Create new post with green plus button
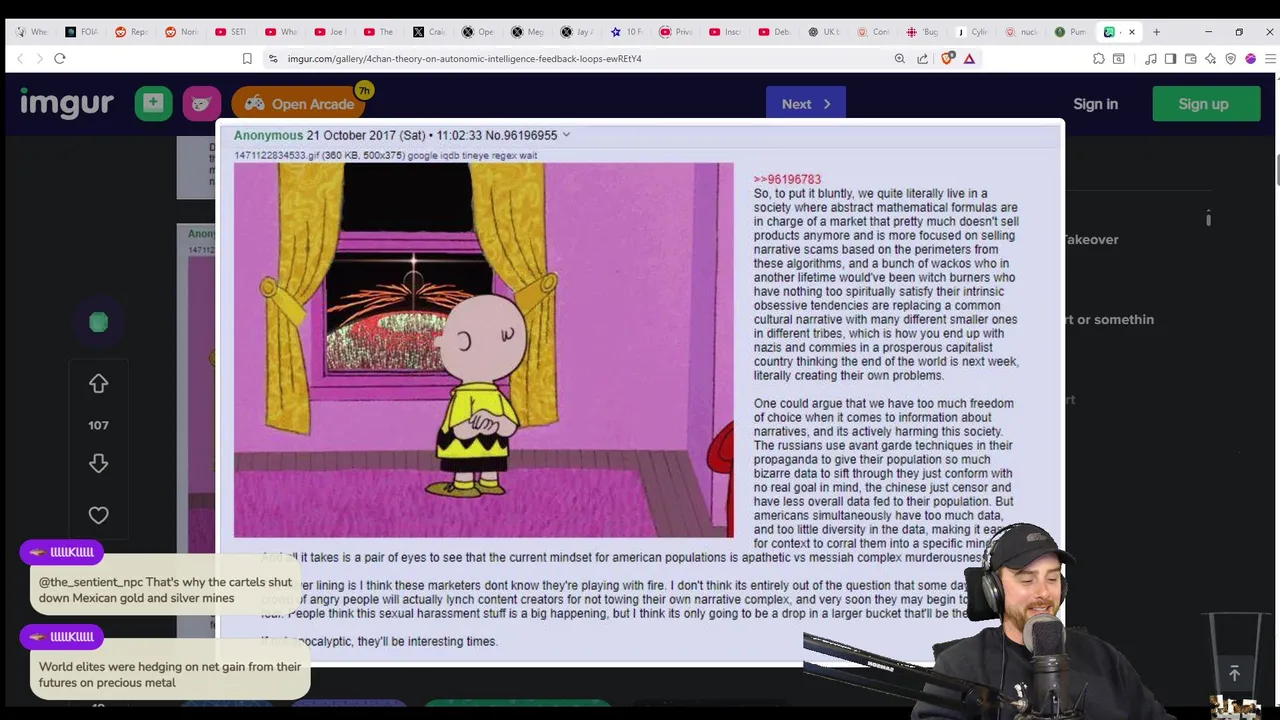 [x=153, y=103]
